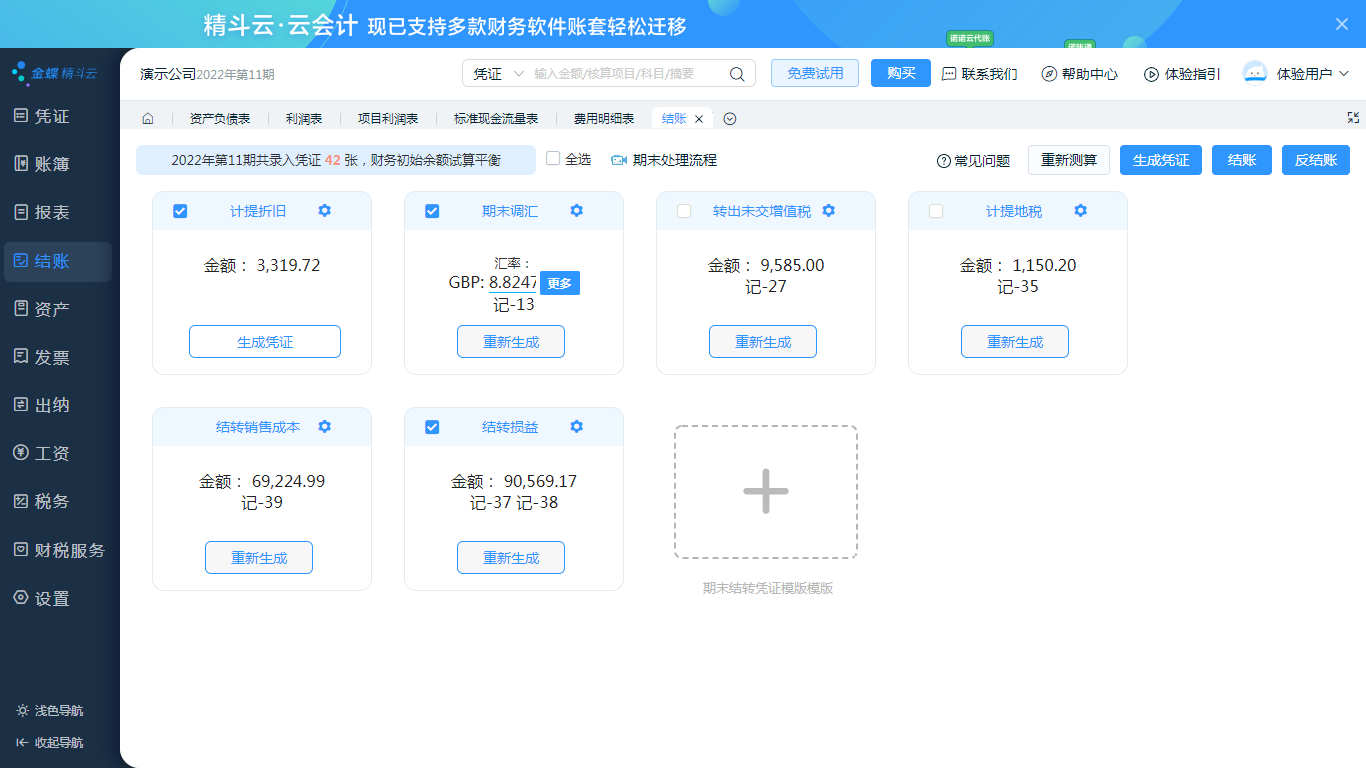Click the fullscreen expand icon

click(x=1353, y=118)
